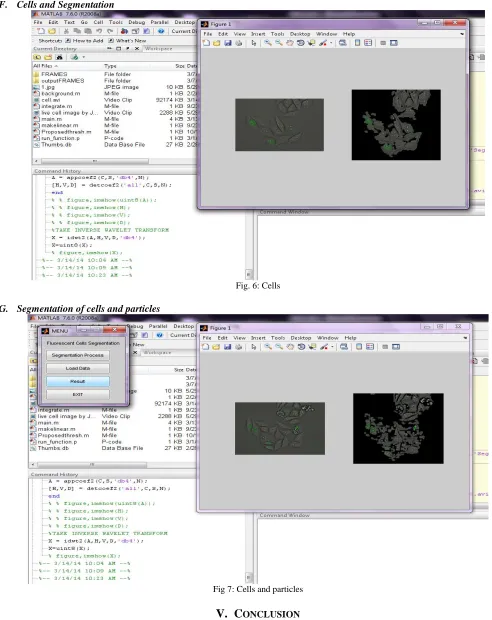Click New Figure icon in Fig. 6 Figure 1 toolbar

[206, 43]
